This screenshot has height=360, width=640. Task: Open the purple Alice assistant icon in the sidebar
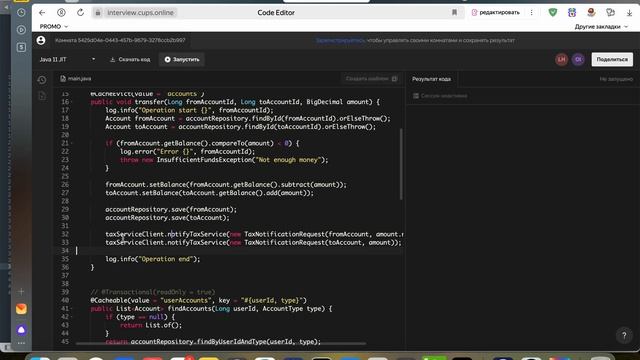21,329
